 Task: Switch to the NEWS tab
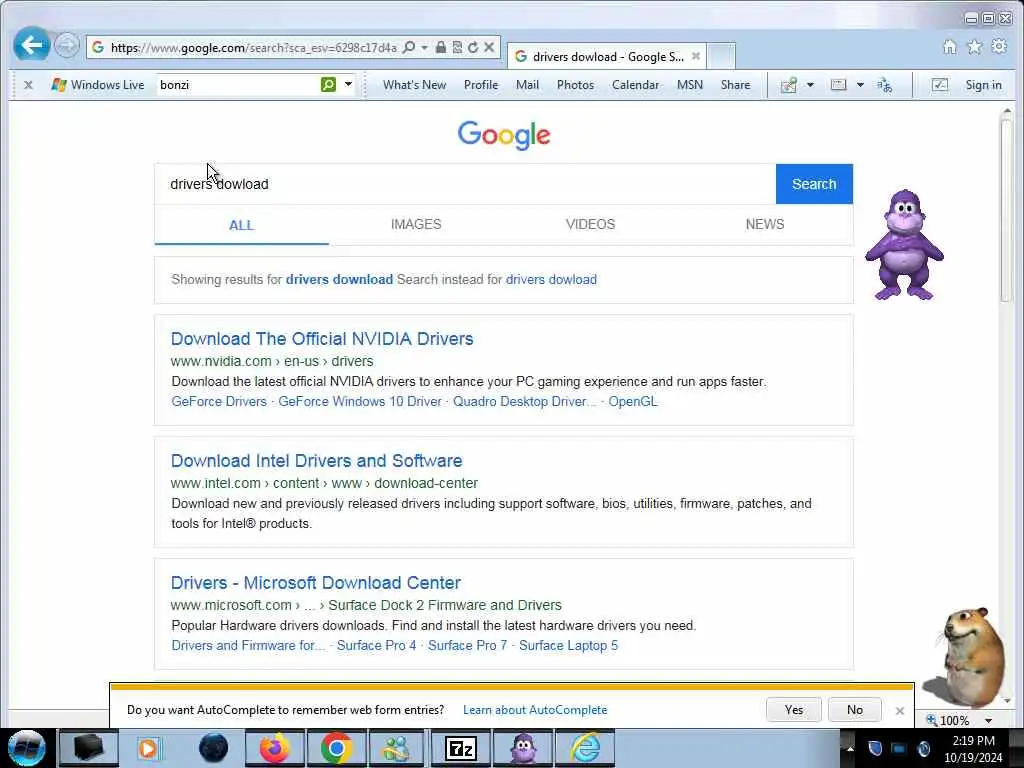[x=765, y=225]
